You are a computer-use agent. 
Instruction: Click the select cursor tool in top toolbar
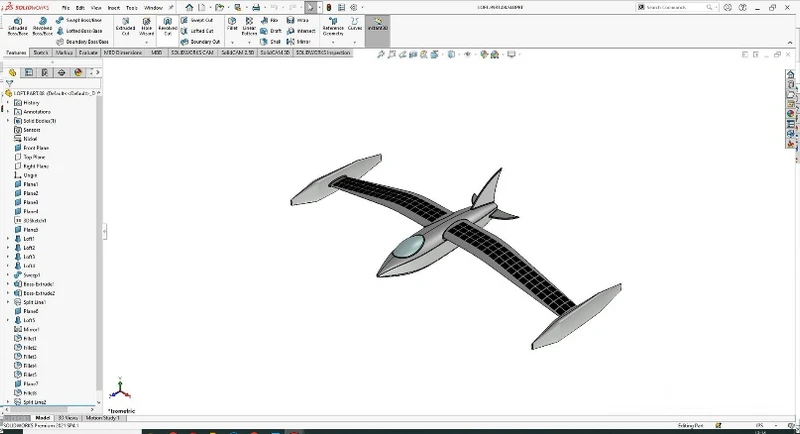310,7
